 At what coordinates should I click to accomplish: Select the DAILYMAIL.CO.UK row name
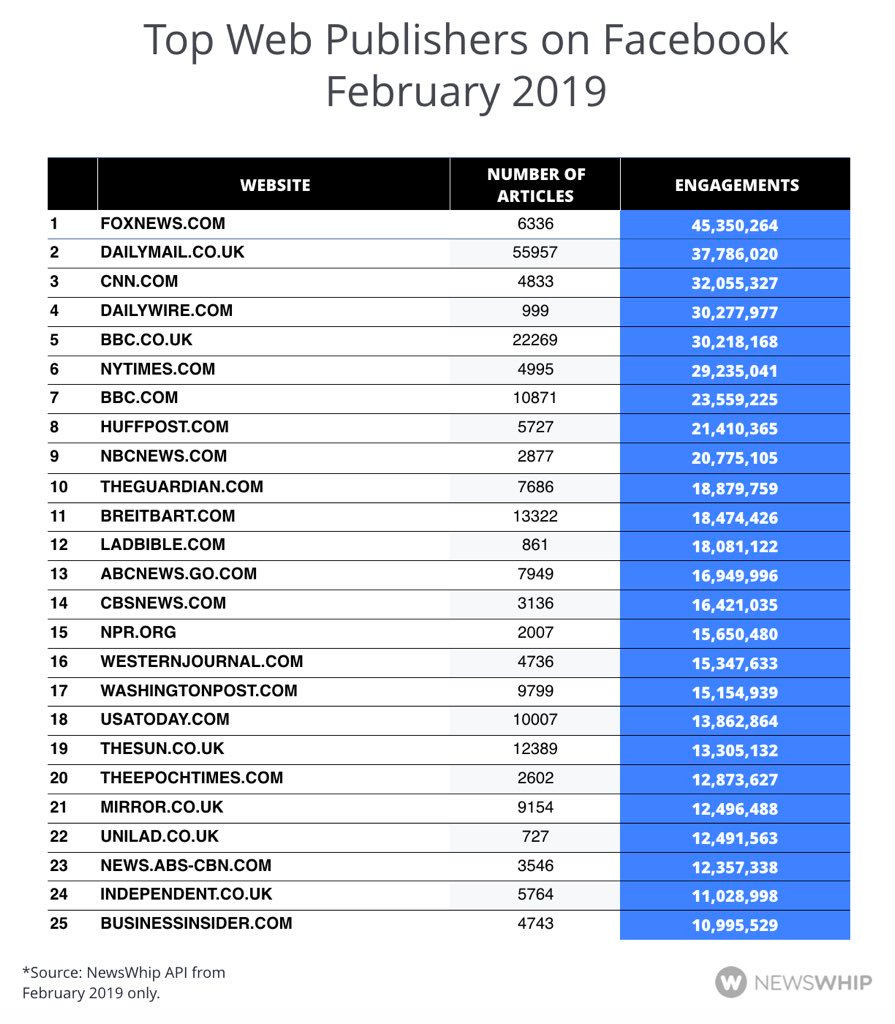pos(172,252)
